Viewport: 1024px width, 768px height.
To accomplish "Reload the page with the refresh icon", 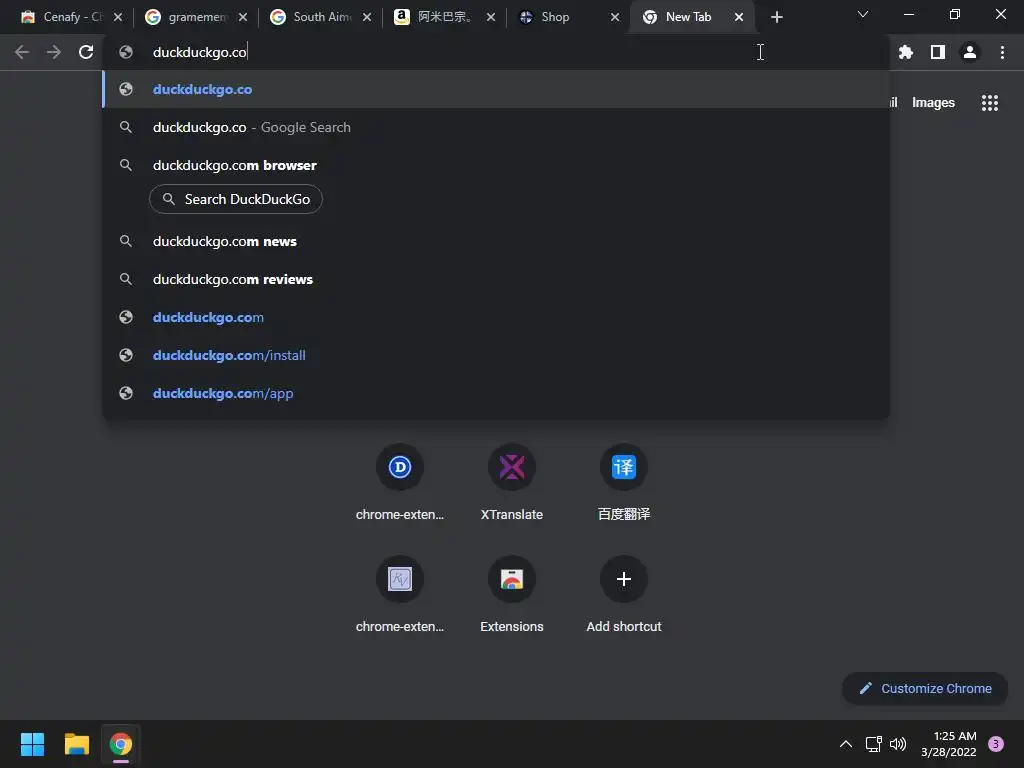I will [86, 52].
